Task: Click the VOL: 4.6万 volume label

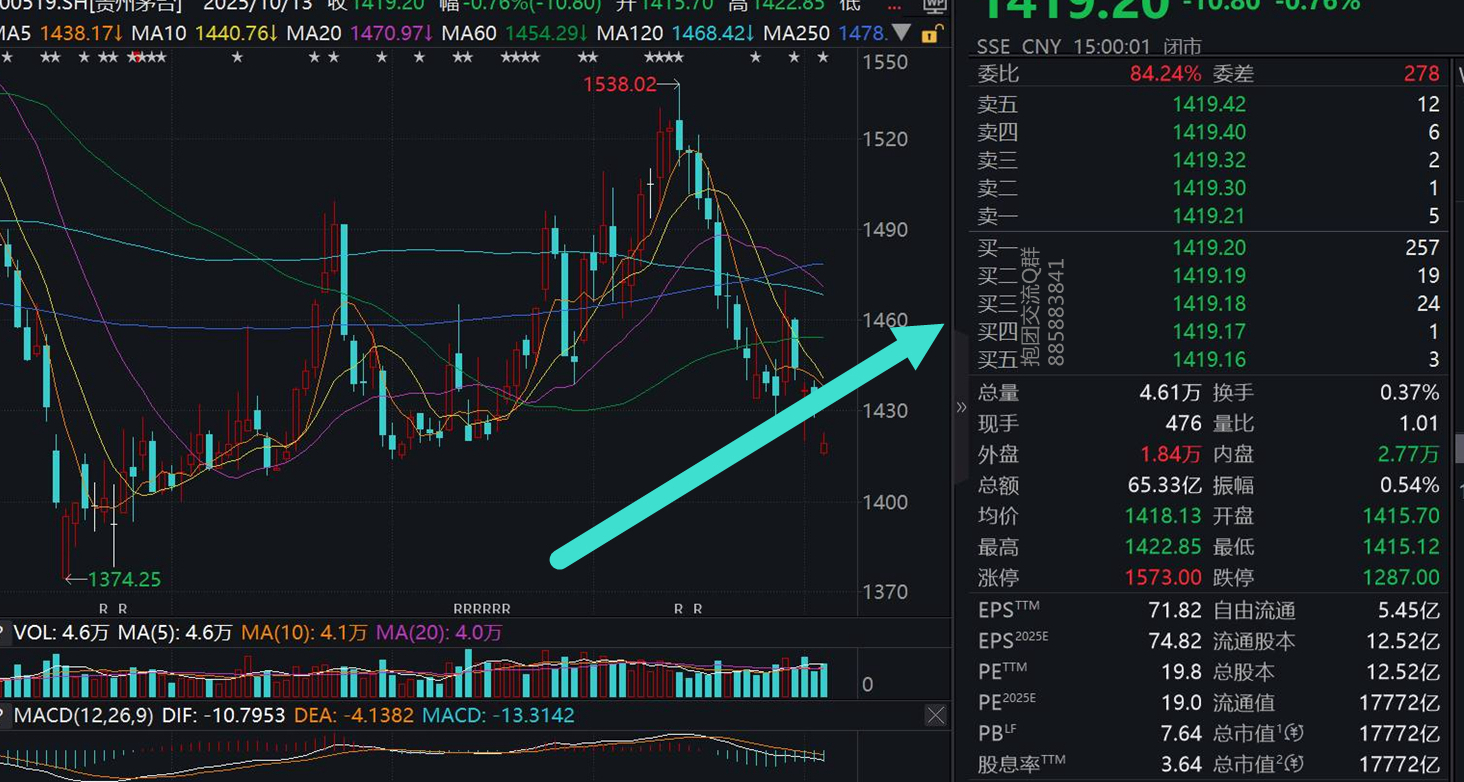Action: 62,633
